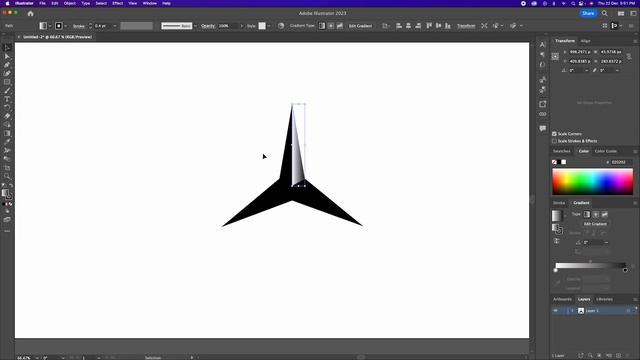Screen dimensions: 640x360
Task: Select the black gradient stop
Action: 625,270
